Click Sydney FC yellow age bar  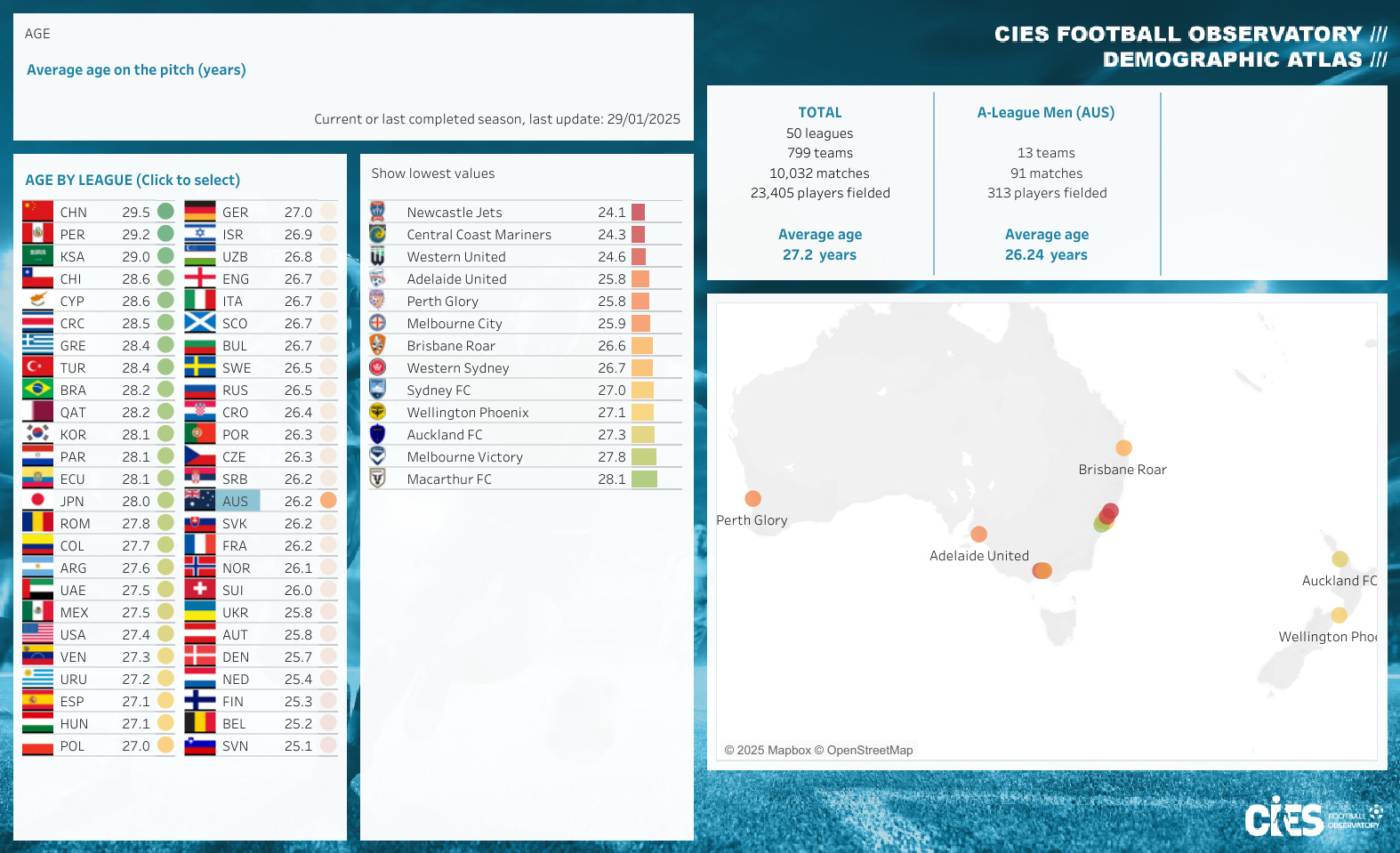[x=642, y=390]
